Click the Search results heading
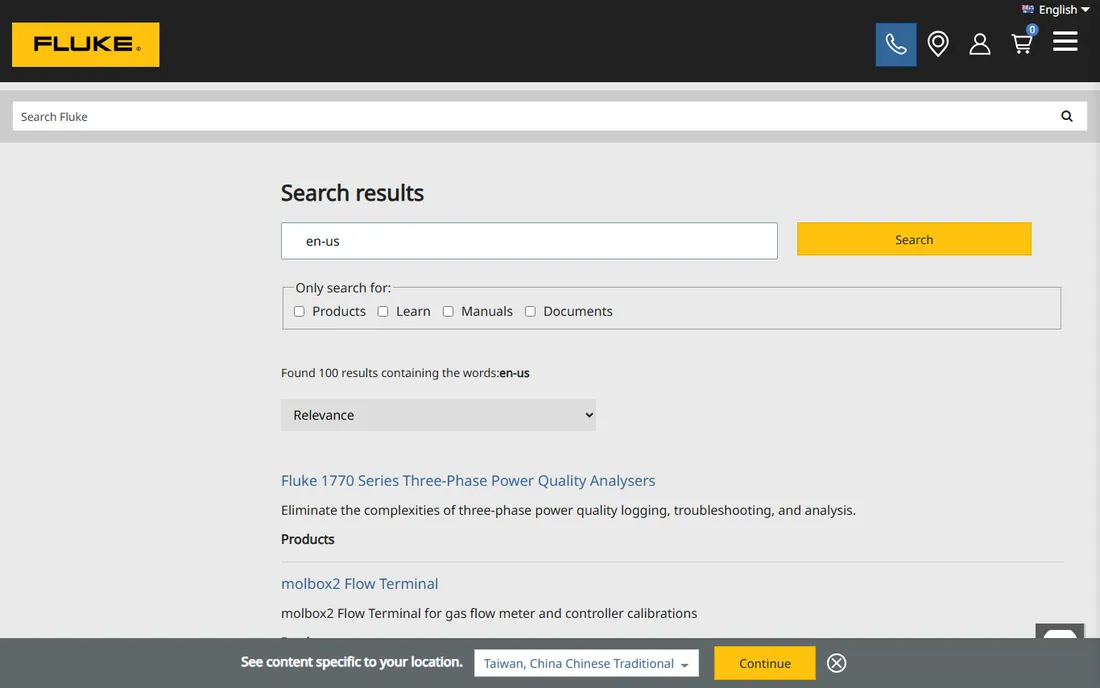This screenshot has height=688, width=1100. 352,193
